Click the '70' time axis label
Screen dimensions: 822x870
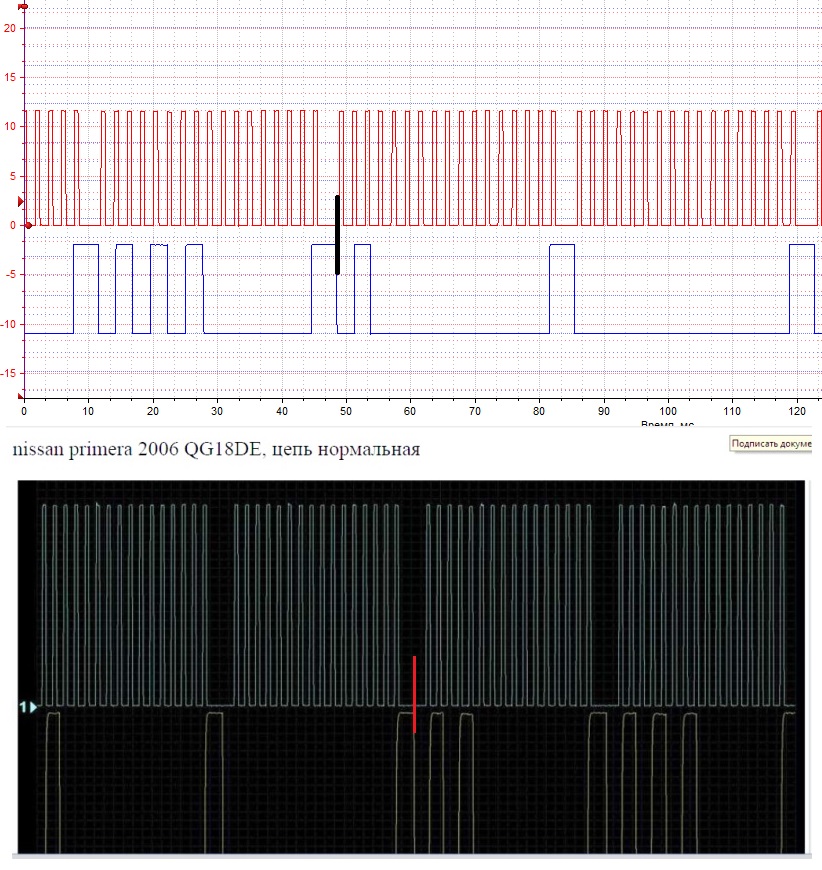[475, 412]
